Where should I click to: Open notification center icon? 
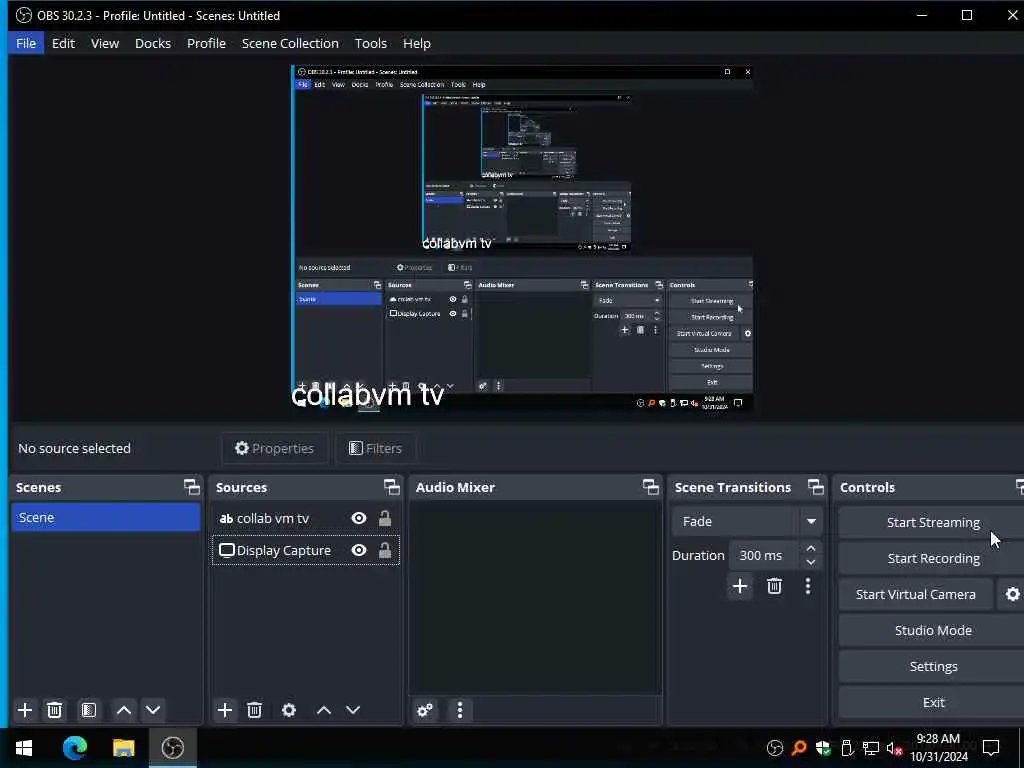coord(991,748)
